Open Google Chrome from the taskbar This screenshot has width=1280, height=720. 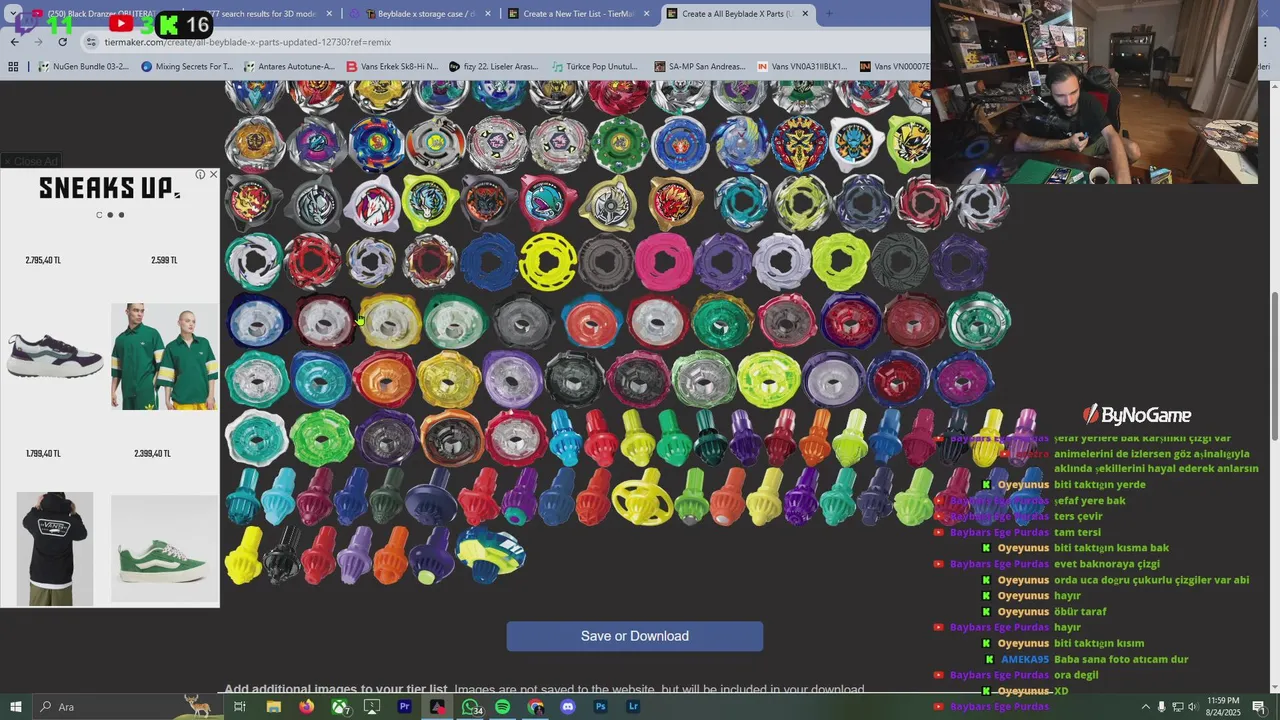tap(536, 707)
